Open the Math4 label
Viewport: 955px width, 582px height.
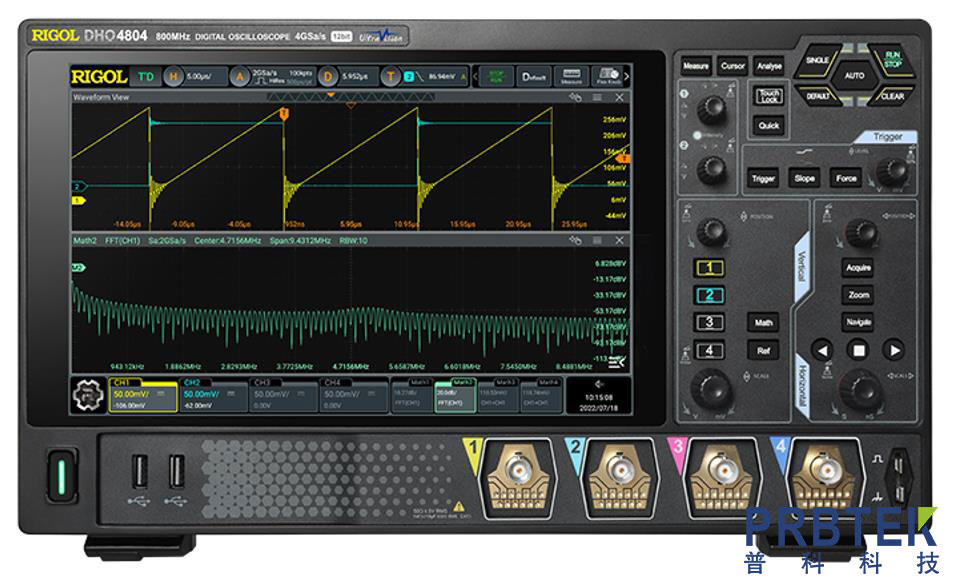(548, 382)
